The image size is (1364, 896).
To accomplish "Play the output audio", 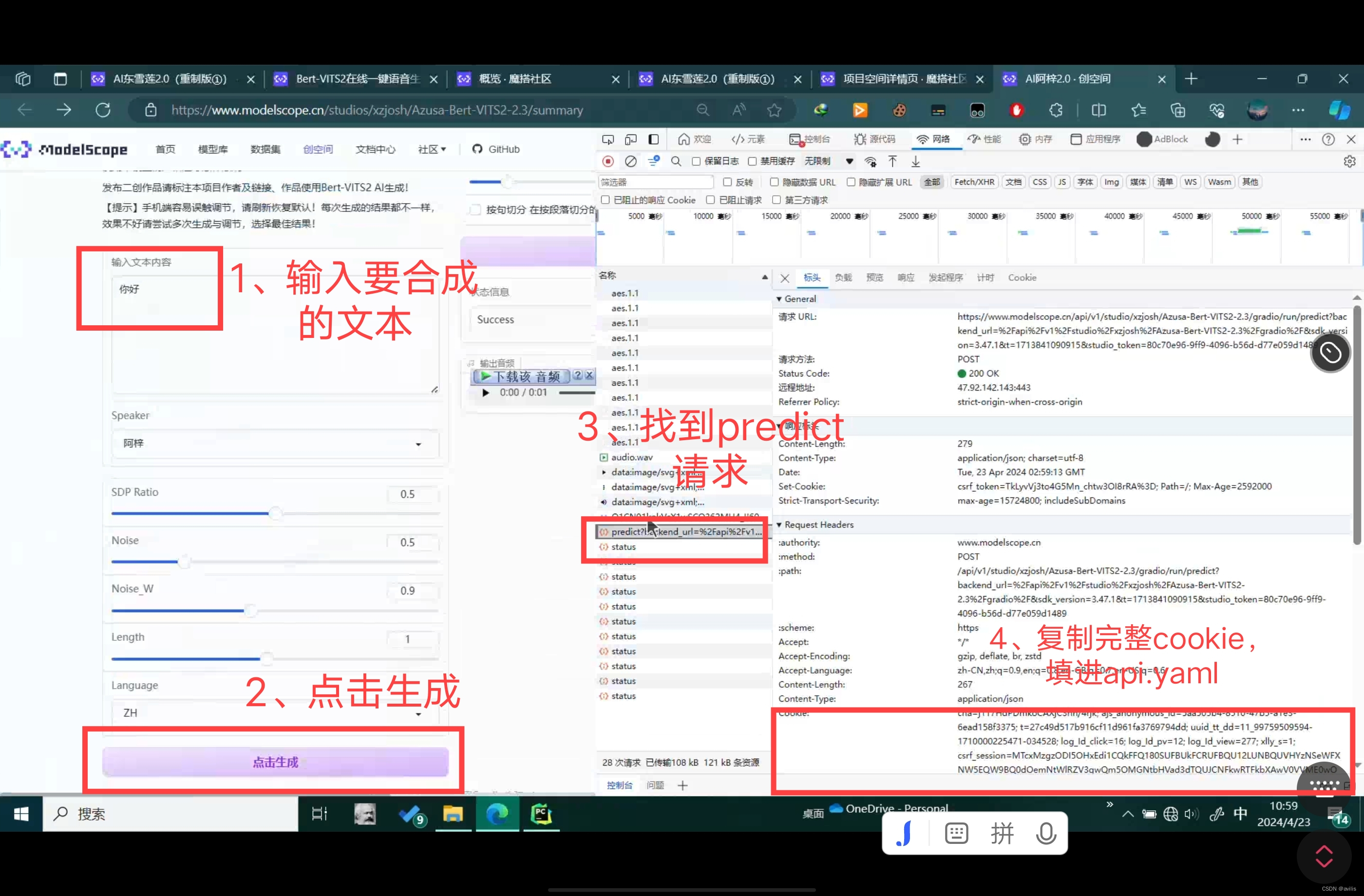I will point(485,392).
